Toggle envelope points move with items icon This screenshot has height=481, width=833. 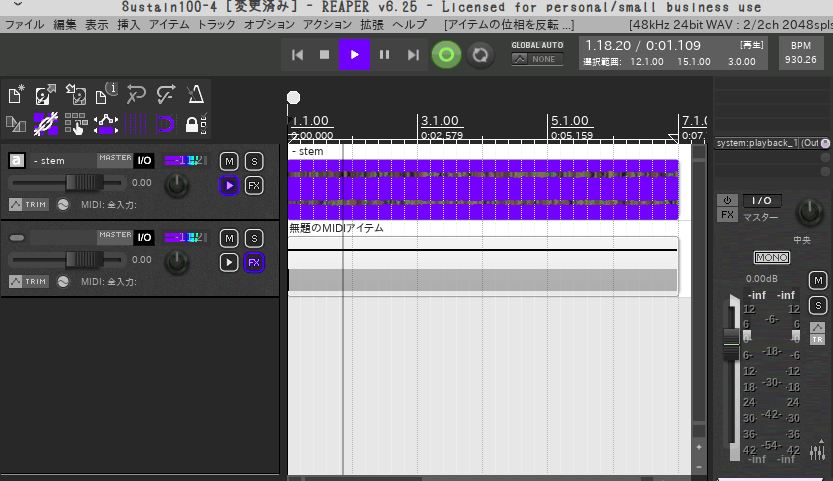click(106, 124)
